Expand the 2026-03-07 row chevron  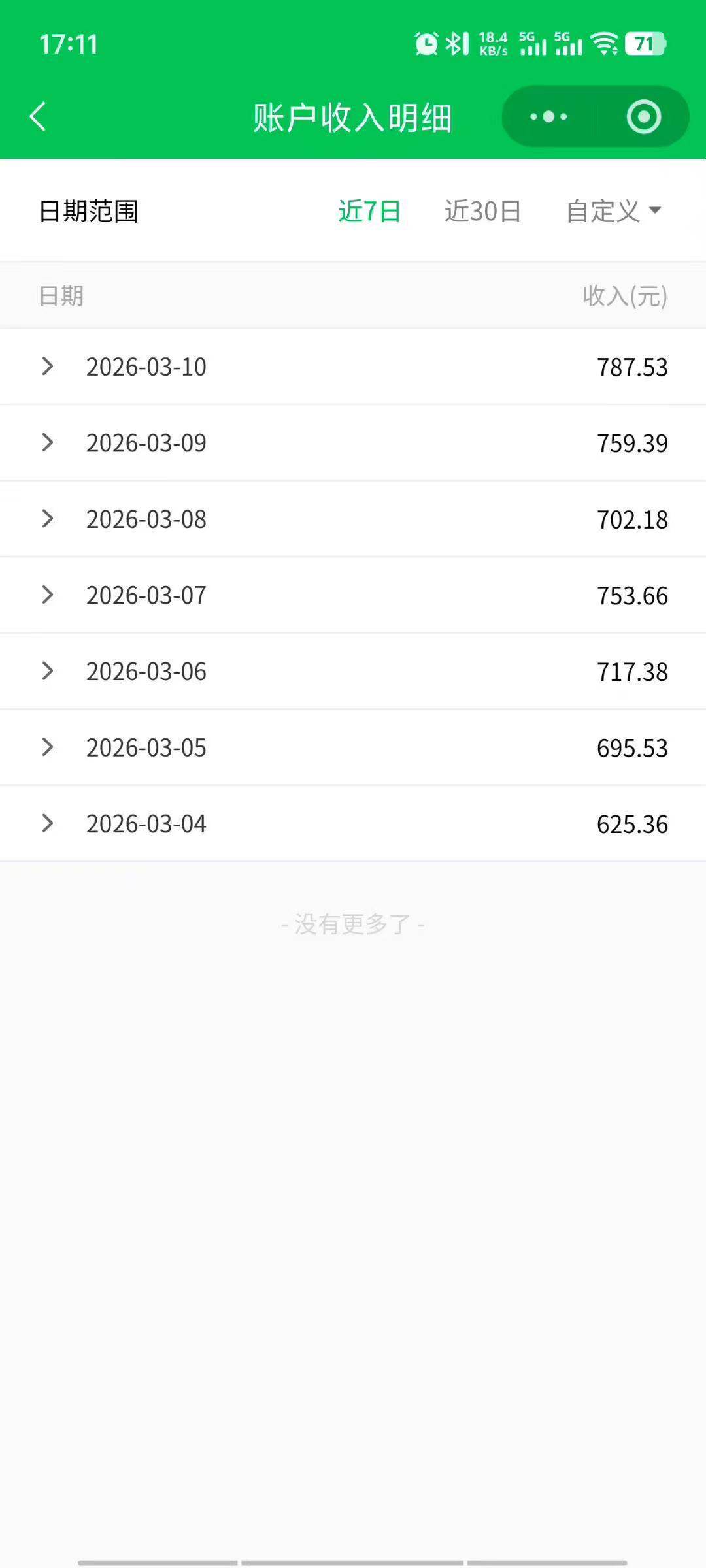pos(47,595)
